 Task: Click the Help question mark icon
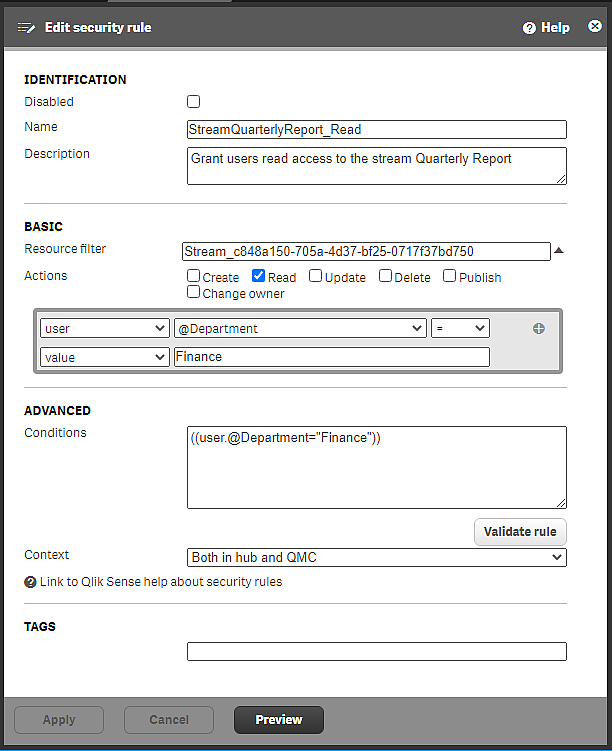point(529,28)
